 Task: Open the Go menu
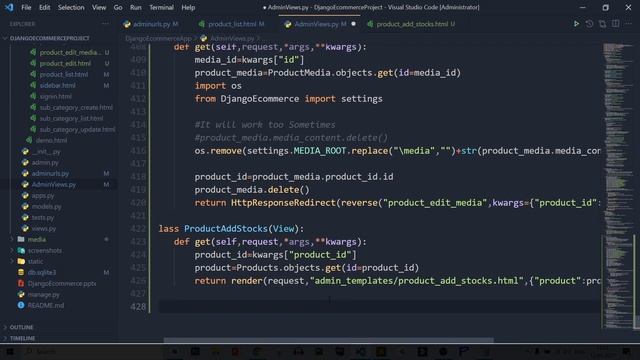(x=118, y=7)
